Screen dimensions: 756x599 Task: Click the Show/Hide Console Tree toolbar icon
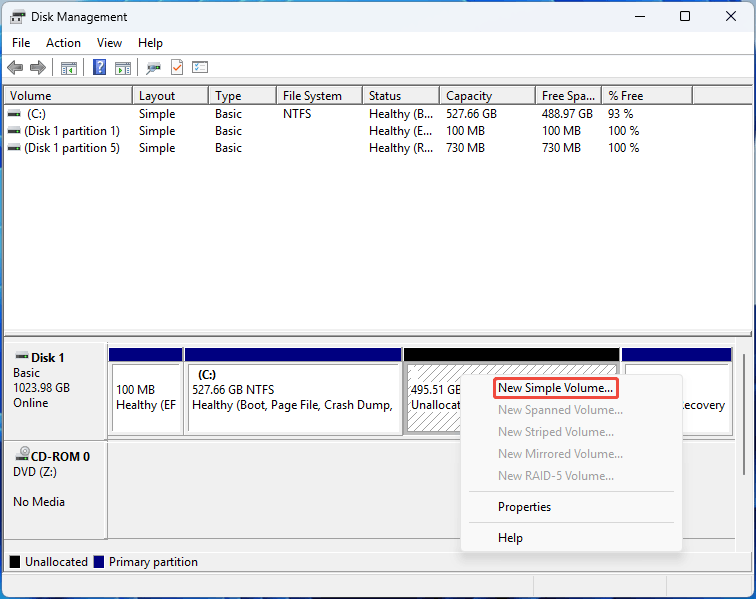click(69, 68)
